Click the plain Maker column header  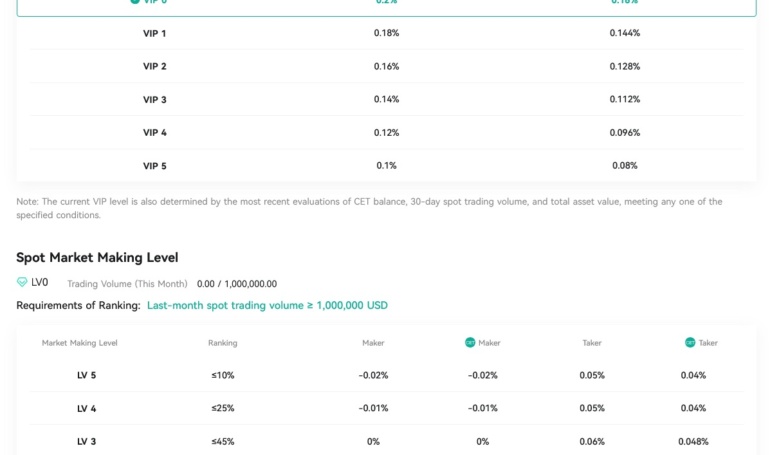point(373,343)
